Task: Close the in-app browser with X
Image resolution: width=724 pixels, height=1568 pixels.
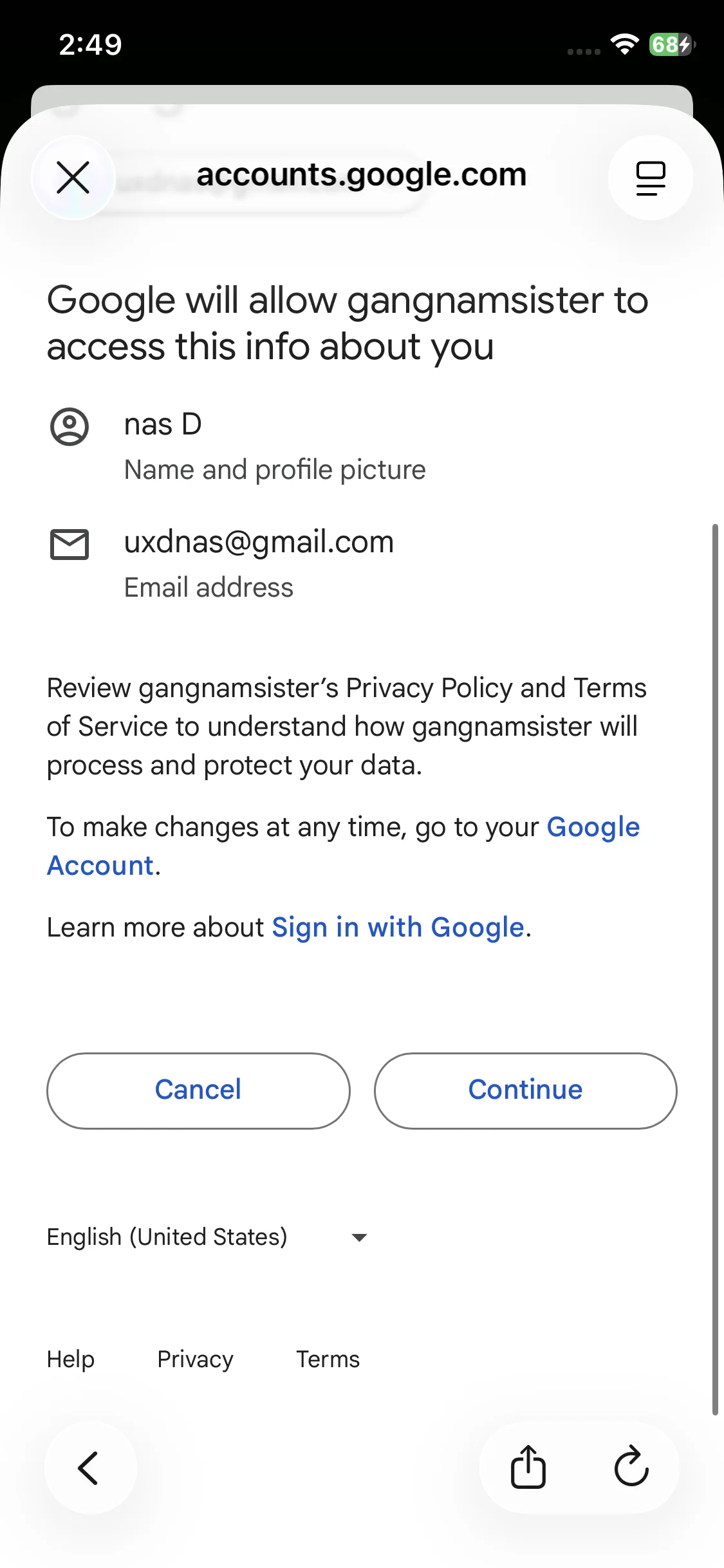Action: point(73,178)
